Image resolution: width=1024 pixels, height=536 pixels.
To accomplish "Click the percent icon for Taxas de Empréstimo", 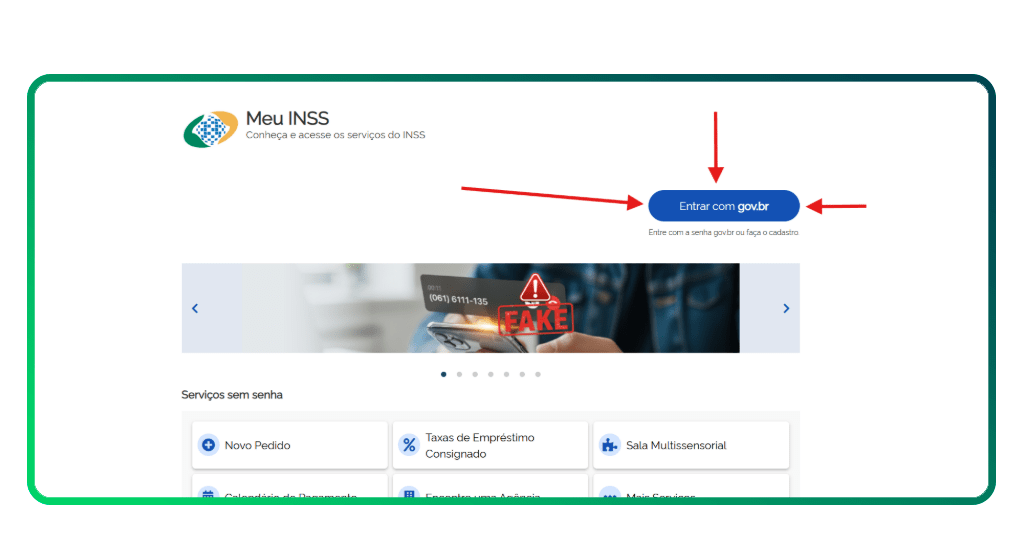I will 408,445.
